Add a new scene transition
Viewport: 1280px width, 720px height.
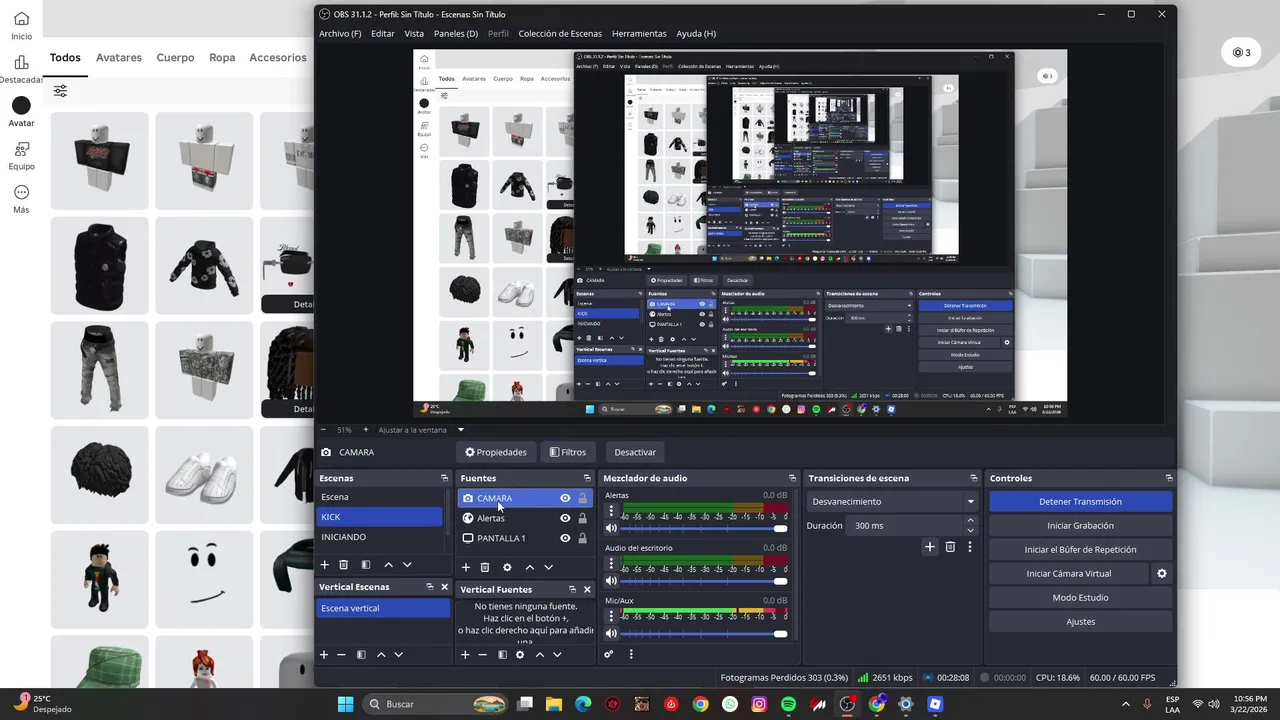pos(930,547)
